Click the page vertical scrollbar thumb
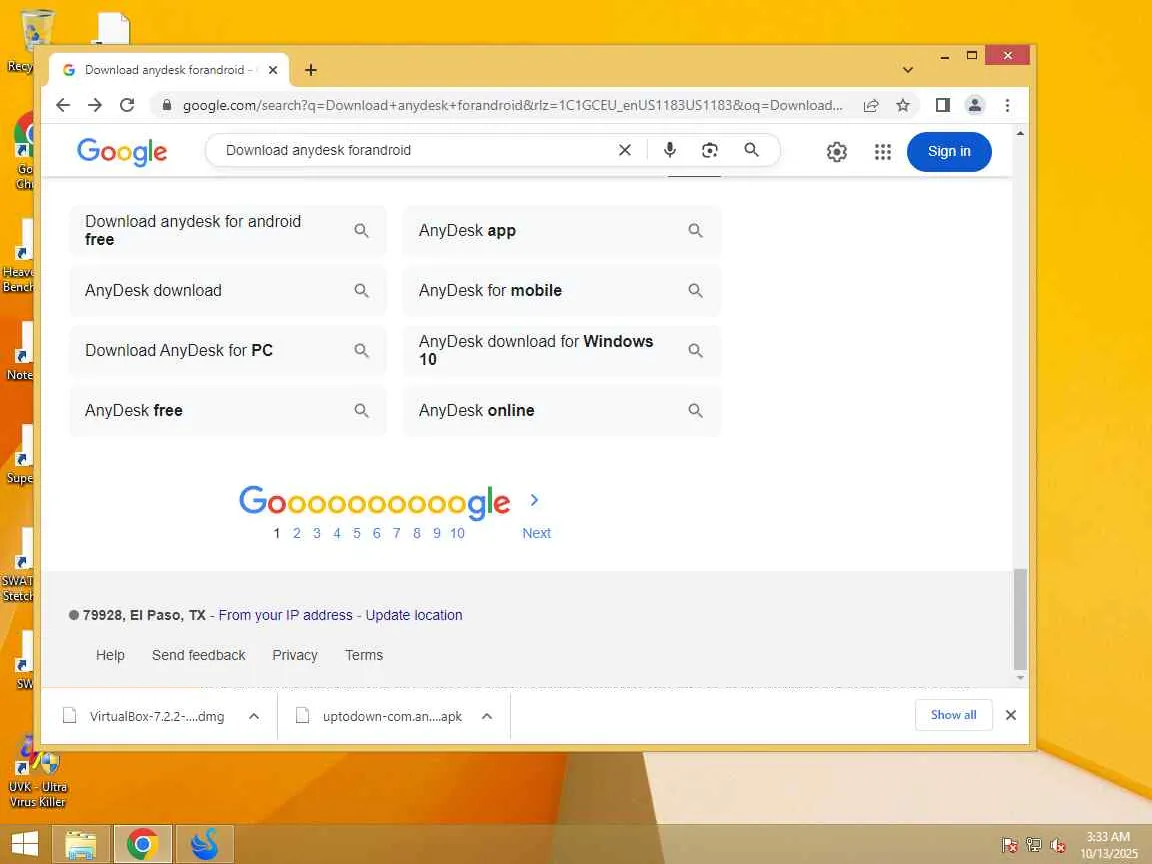Screen dimensions: 1152x864 [1020, 618]
